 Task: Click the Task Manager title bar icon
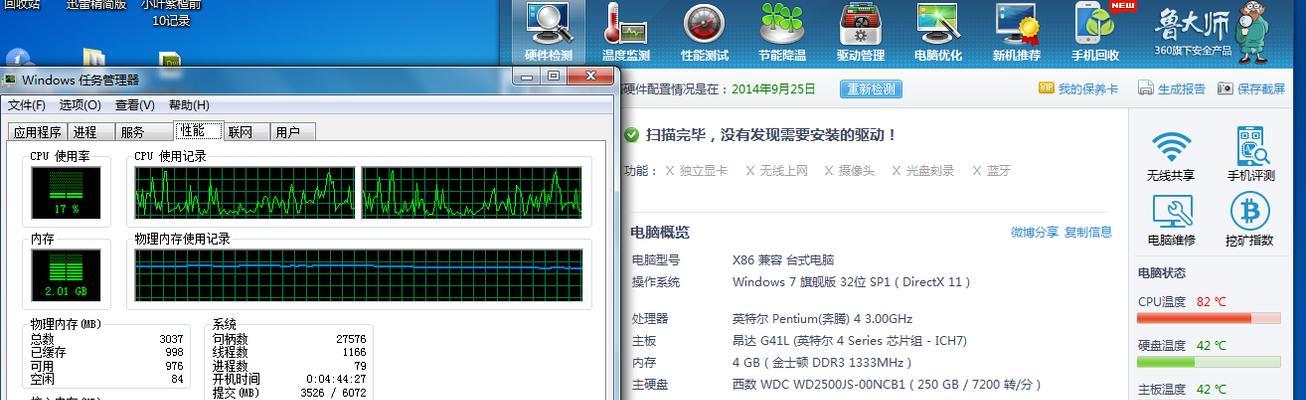11,80
